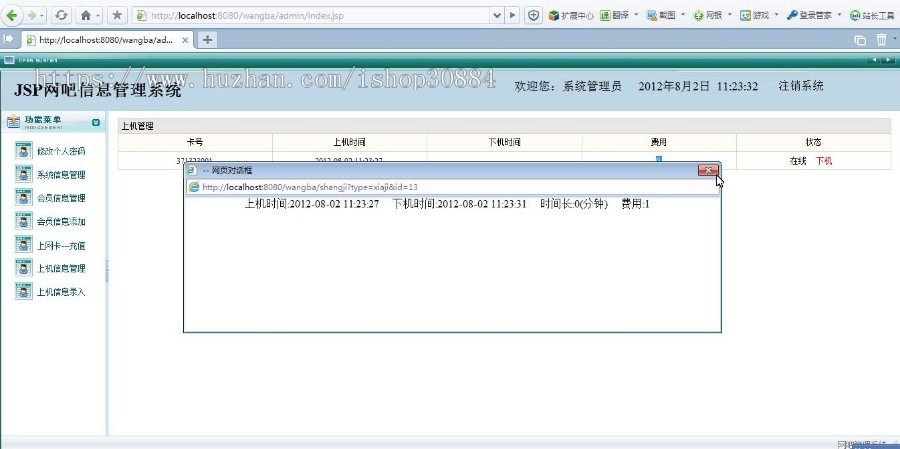Open the security shield icon in toolbar
Image resolution: width=900 pixels, height=449 pixels.
(534, 16)
